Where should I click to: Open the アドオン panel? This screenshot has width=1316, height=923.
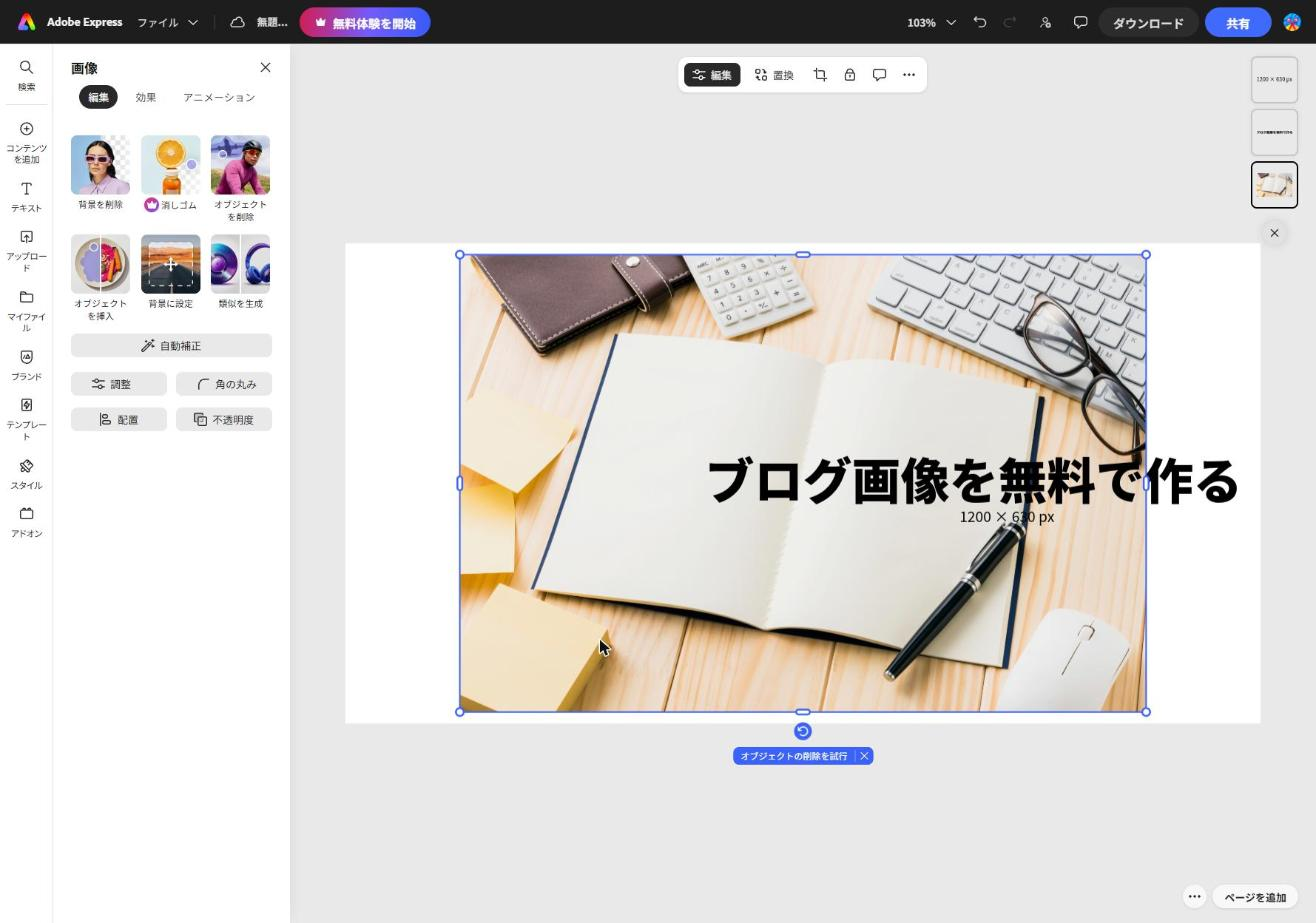point(26,522)
